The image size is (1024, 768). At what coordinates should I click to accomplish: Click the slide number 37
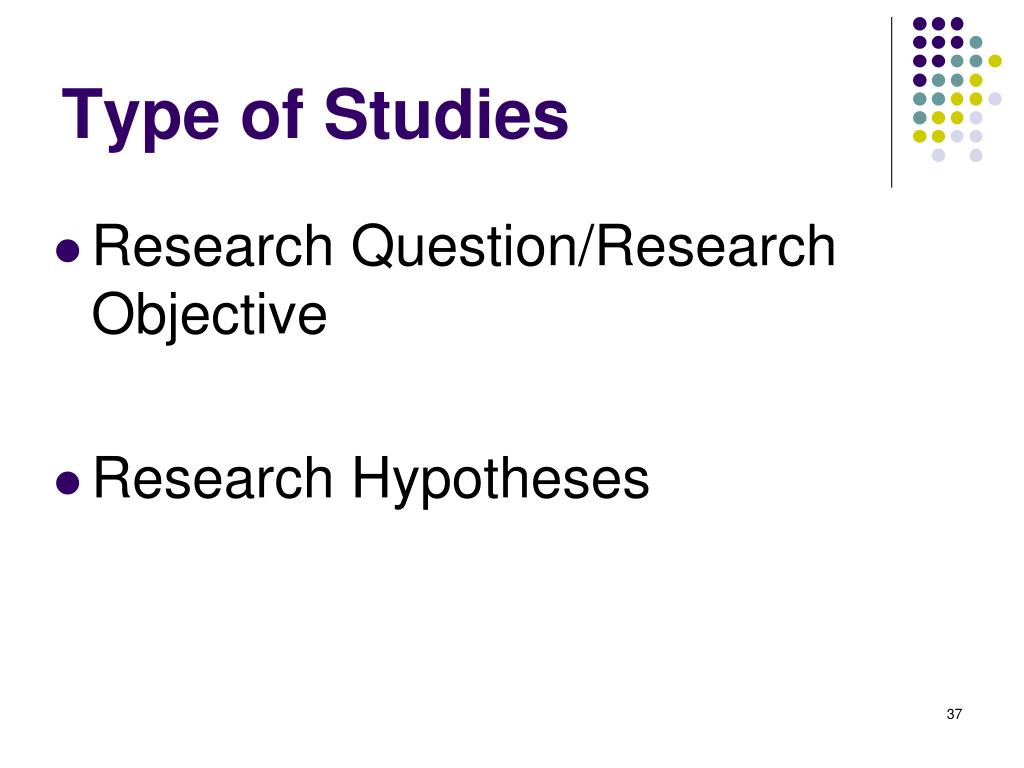(x=953, y=714)
